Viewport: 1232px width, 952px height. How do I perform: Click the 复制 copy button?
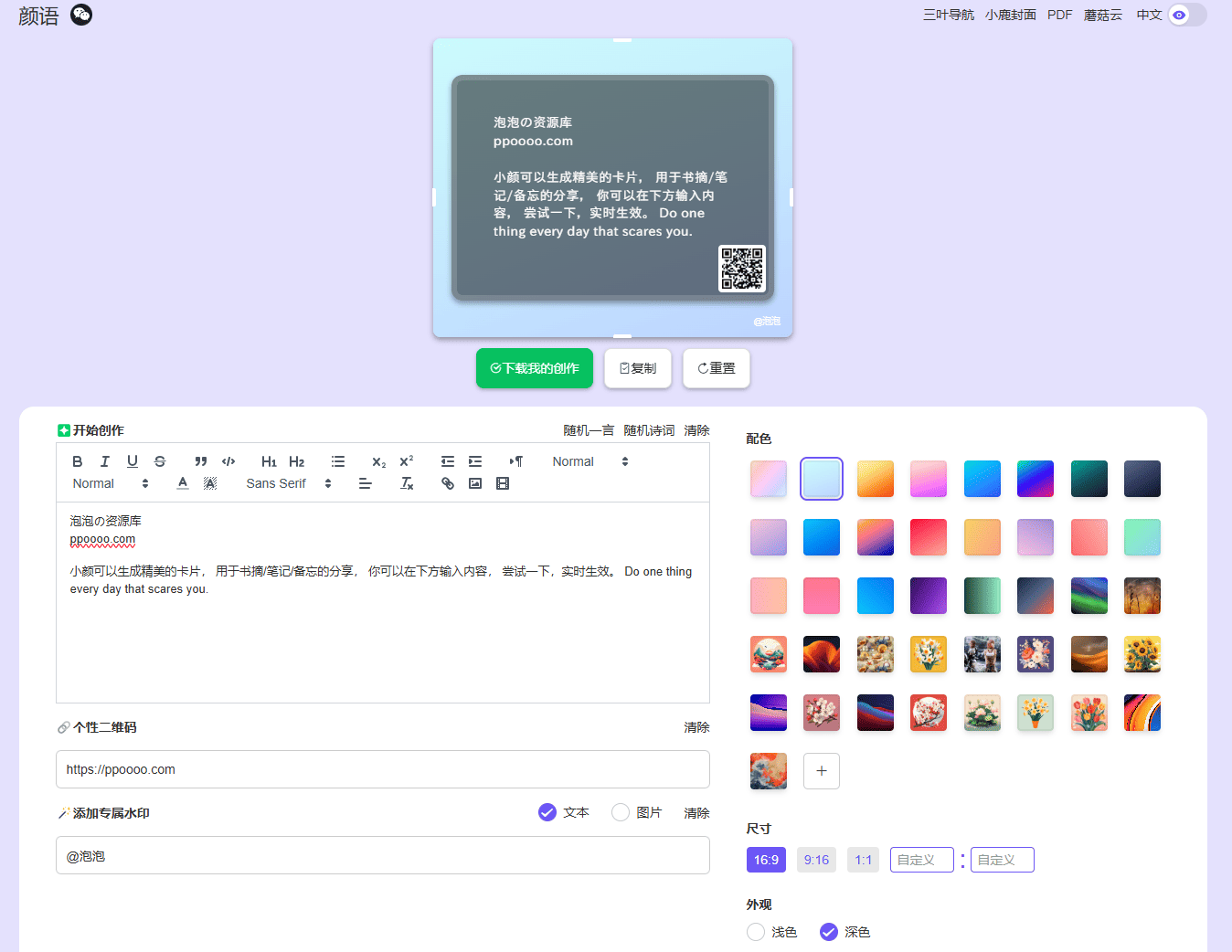tap(638, 368)
